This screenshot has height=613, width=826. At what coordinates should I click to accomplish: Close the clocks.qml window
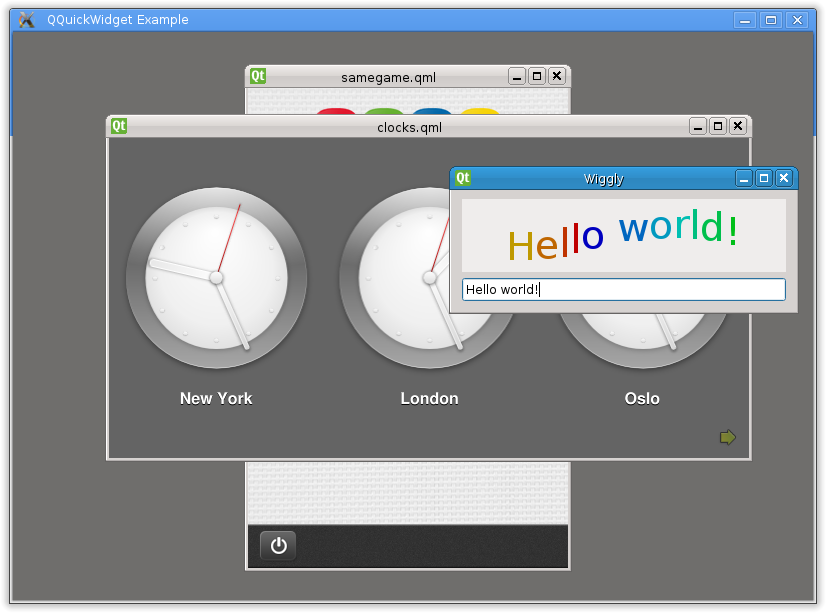click(738, 126)
